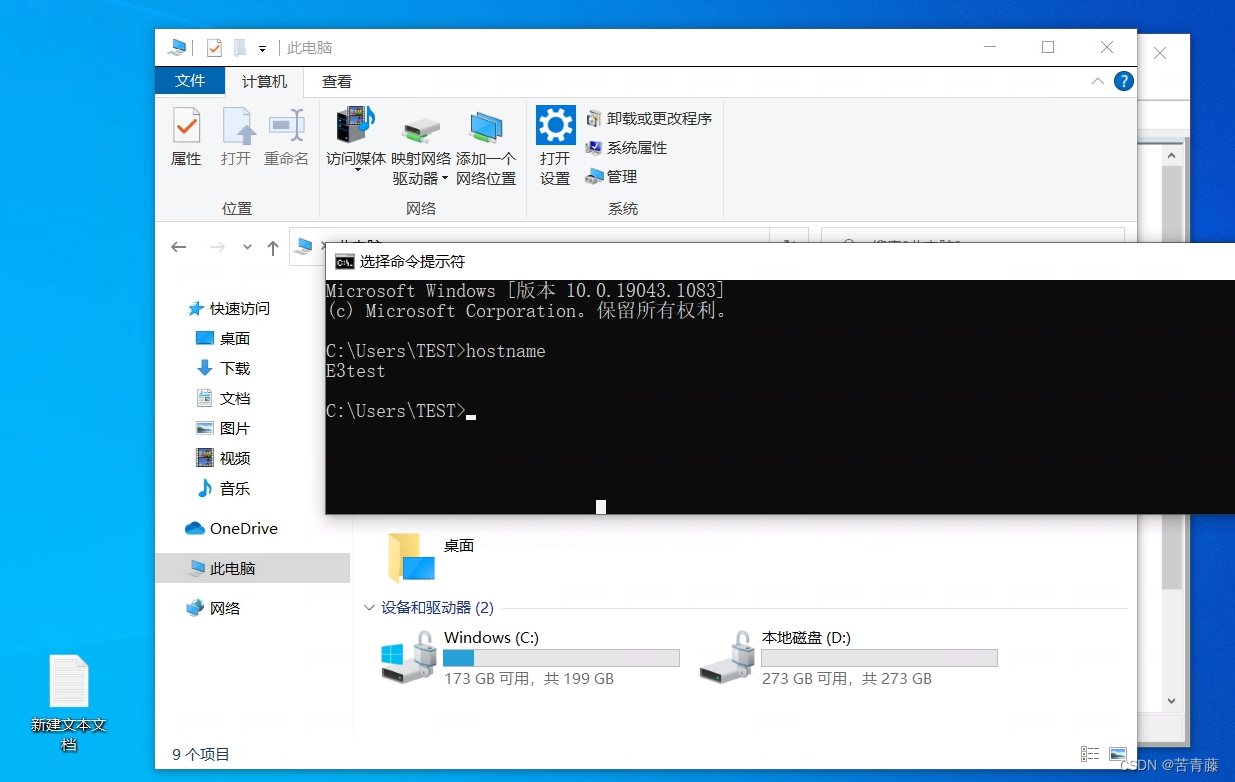Click the '9 个项目' status text

point(201,754)
